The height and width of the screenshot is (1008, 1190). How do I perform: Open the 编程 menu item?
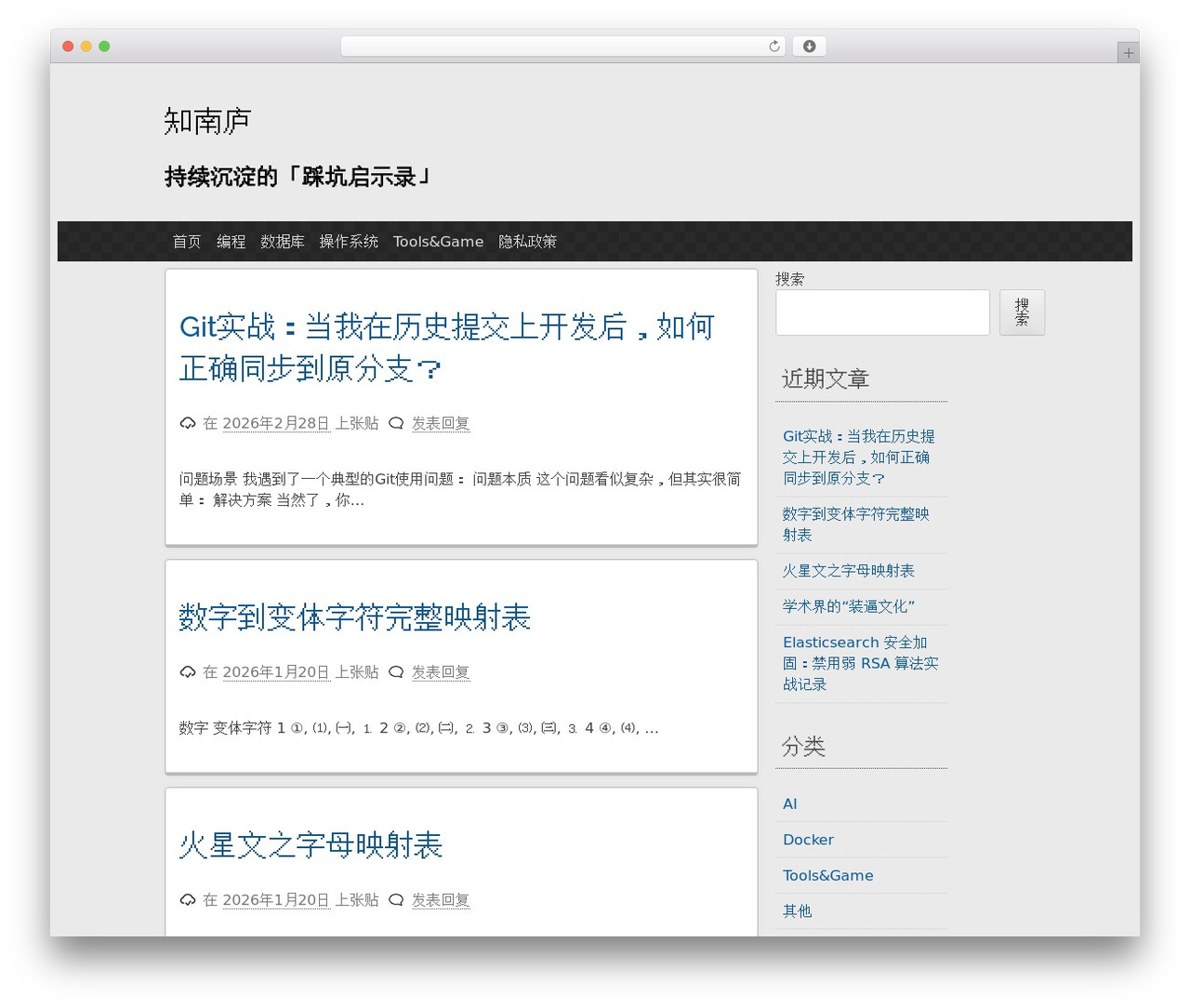(x=231, y=242)
